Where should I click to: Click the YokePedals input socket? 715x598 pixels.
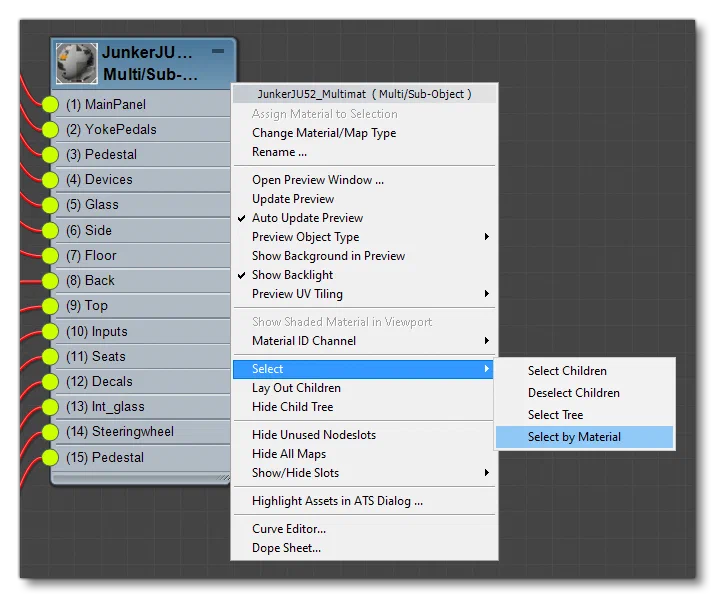(50, 130)
